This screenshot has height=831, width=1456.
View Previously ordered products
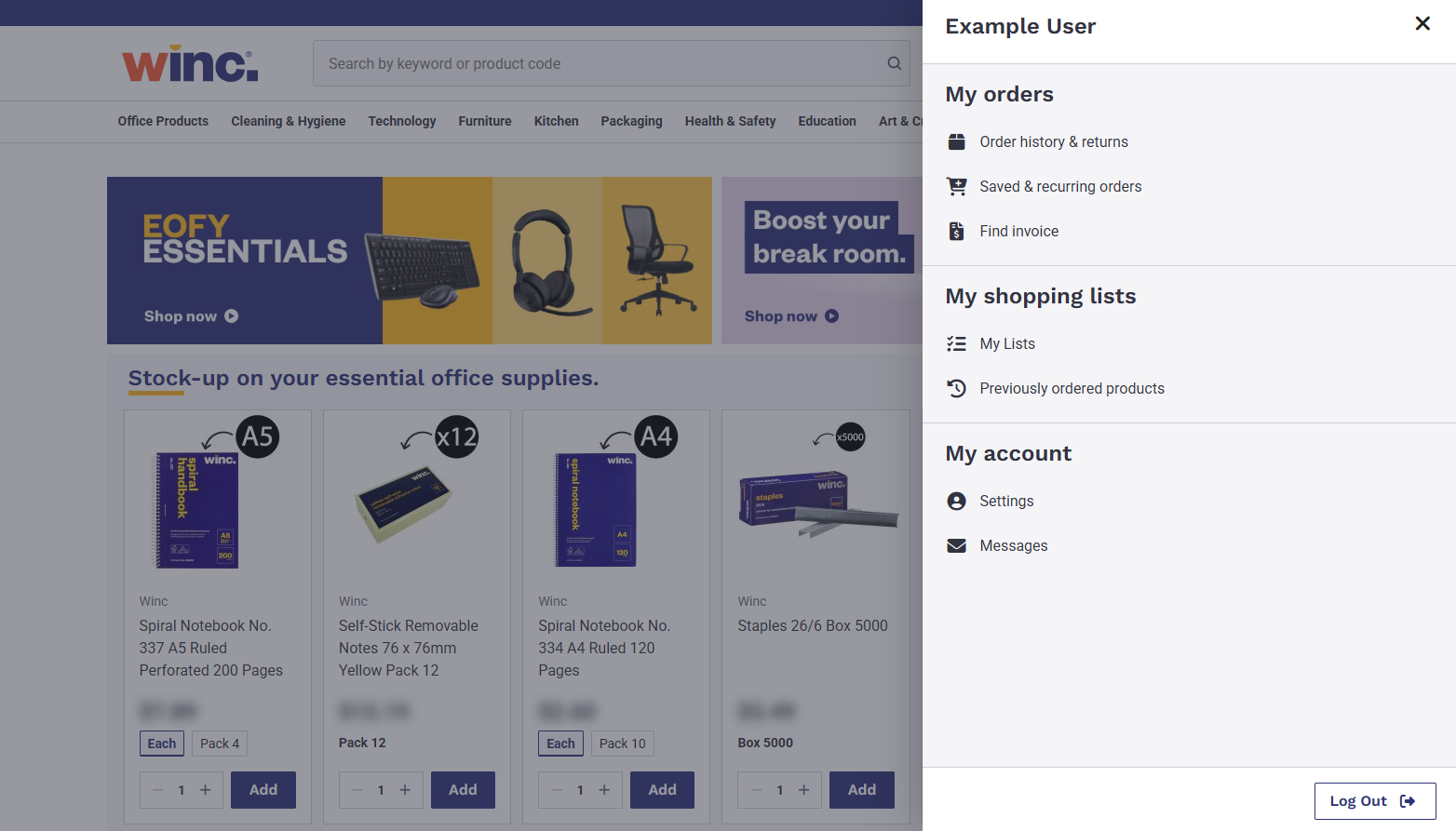[x=1072, y=388]
